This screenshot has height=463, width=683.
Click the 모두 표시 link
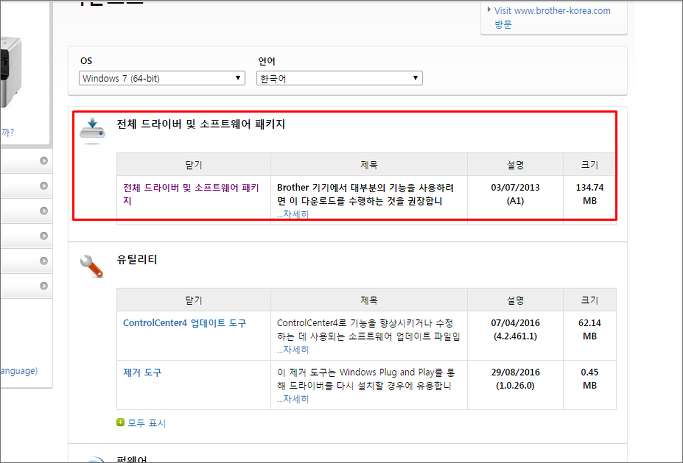point(146,423)
